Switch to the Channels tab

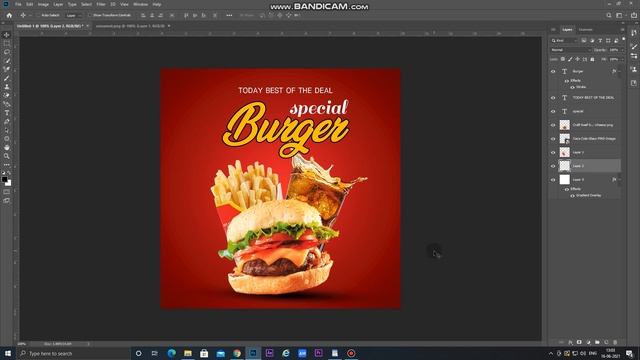click(x=585, y=29)
